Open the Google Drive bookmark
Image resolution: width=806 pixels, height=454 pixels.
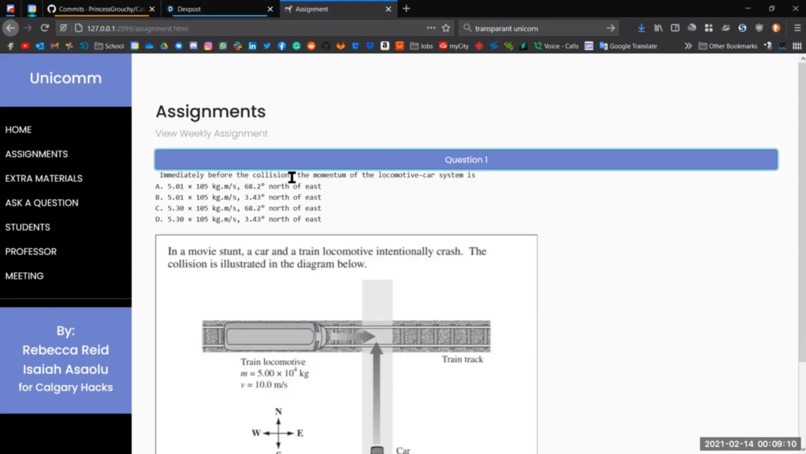(164, 46)
